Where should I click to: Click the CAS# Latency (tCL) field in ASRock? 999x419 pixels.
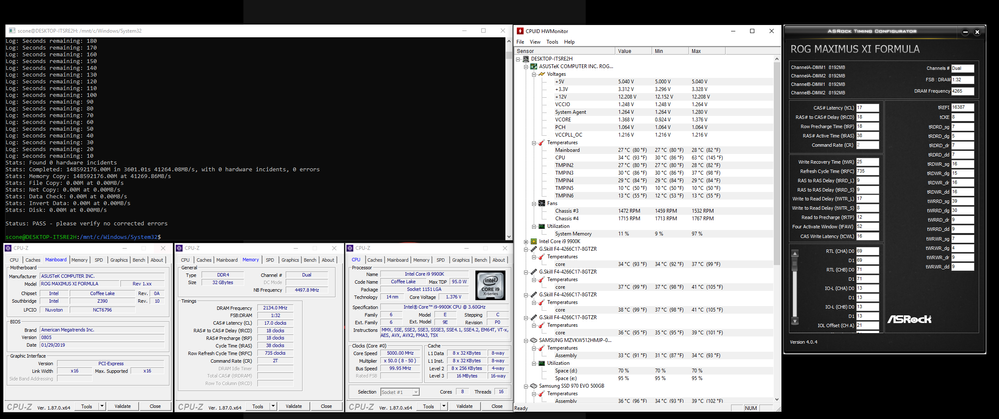868,108
